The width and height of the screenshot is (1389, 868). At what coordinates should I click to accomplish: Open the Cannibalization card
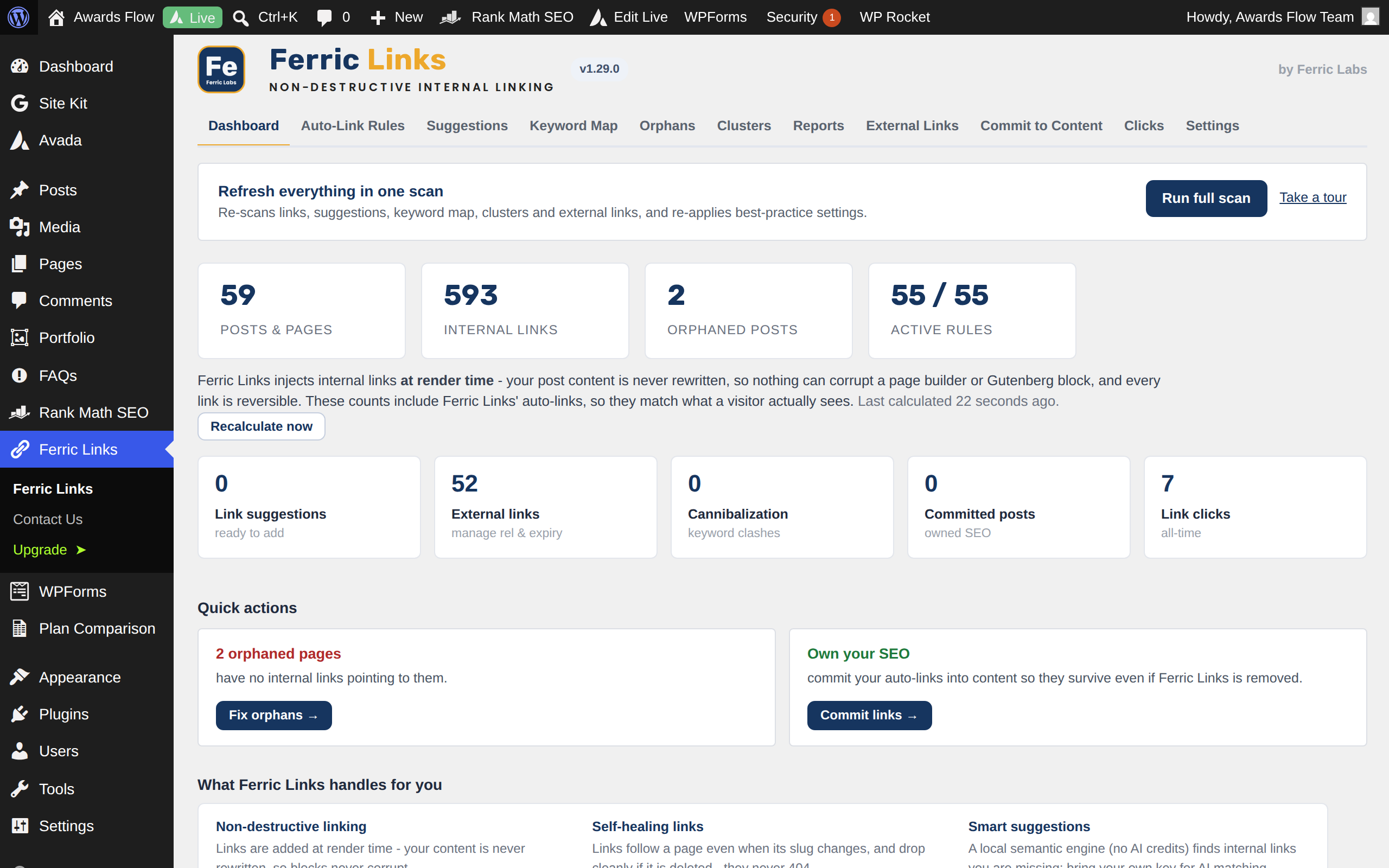point(782,507)
